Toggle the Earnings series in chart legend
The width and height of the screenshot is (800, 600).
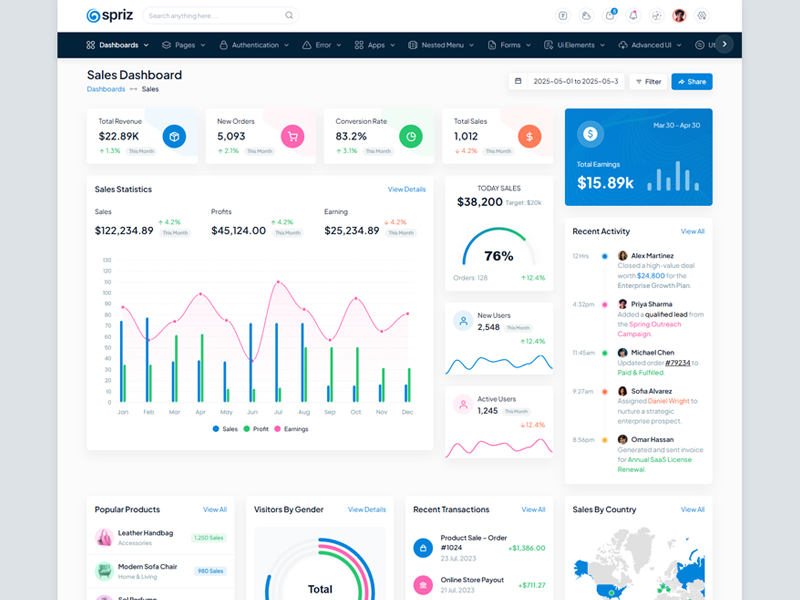click(290, 428)
